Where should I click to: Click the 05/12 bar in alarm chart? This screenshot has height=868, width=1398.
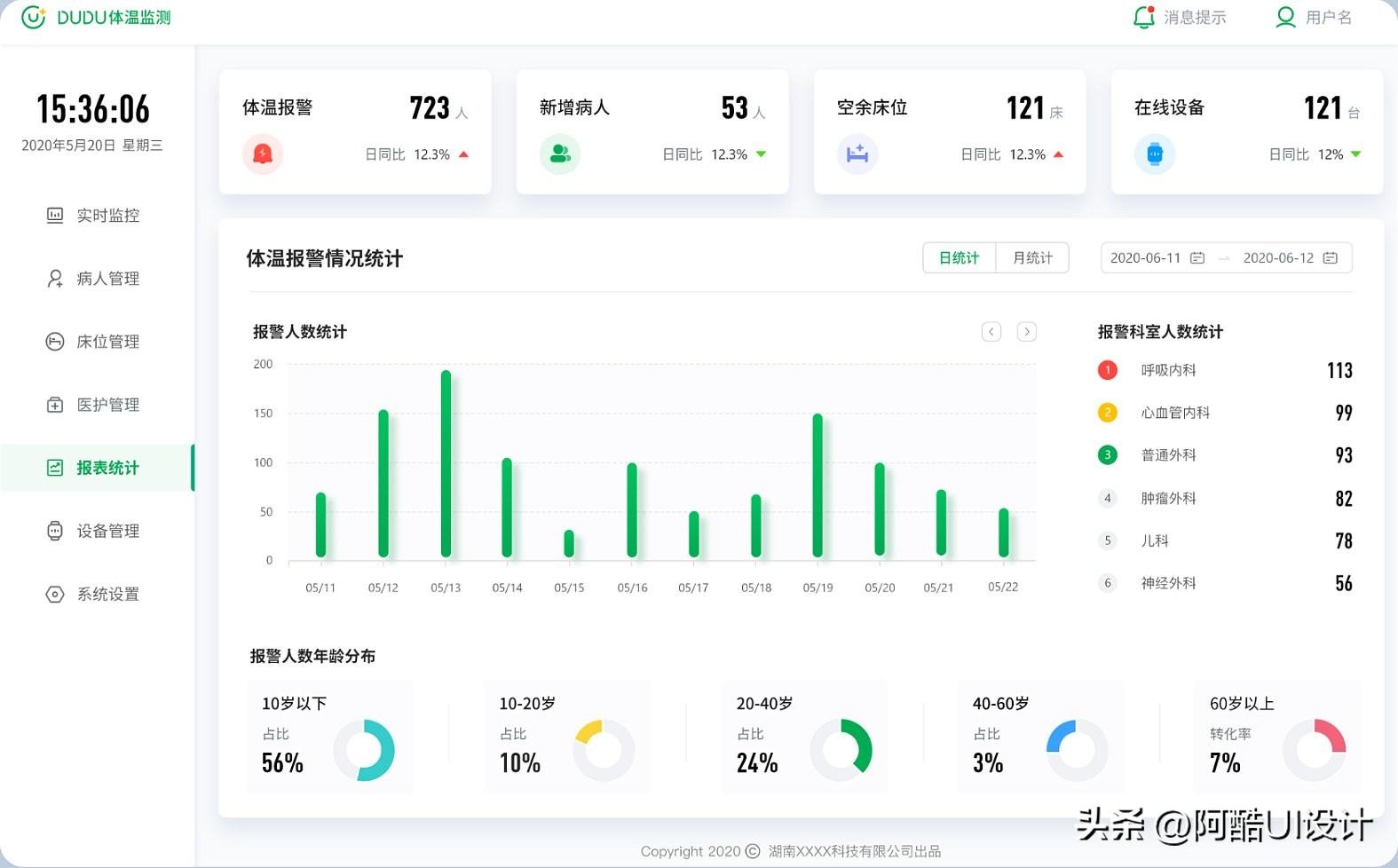(x=383, y=483)
